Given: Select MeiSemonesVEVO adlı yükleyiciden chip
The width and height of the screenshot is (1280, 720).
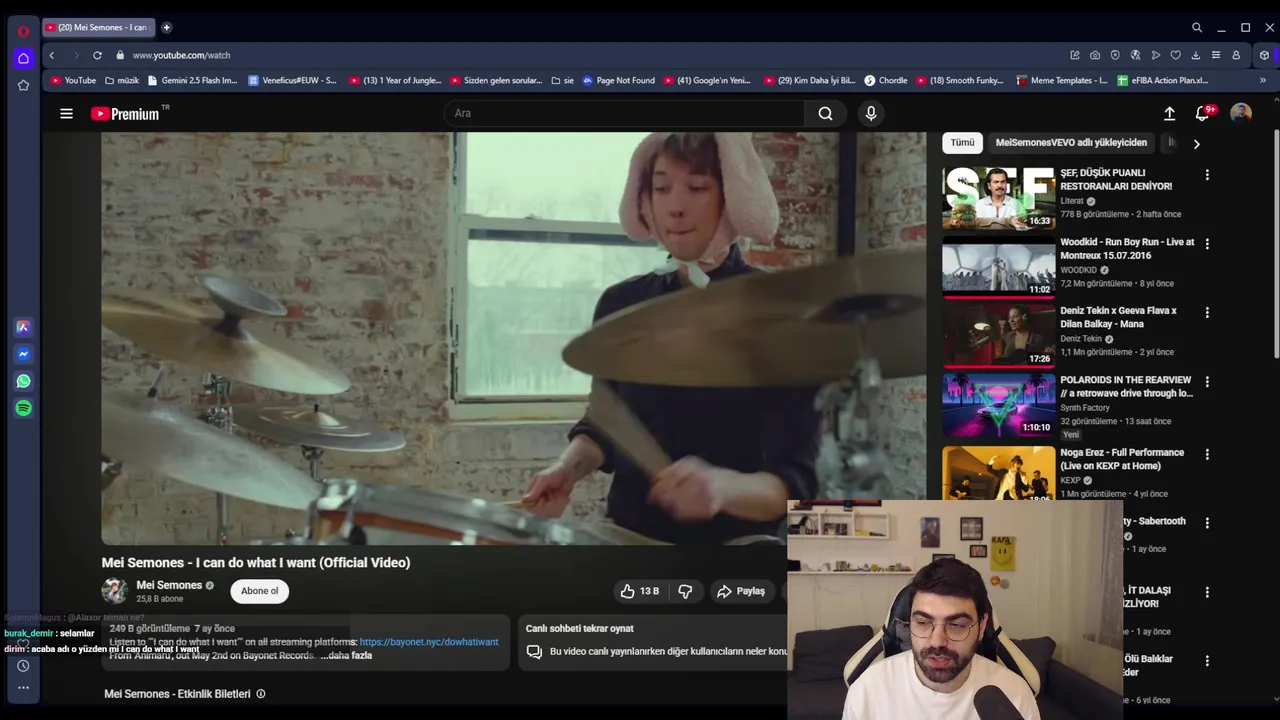Looking at the screenshot, I should [1071, 143].
